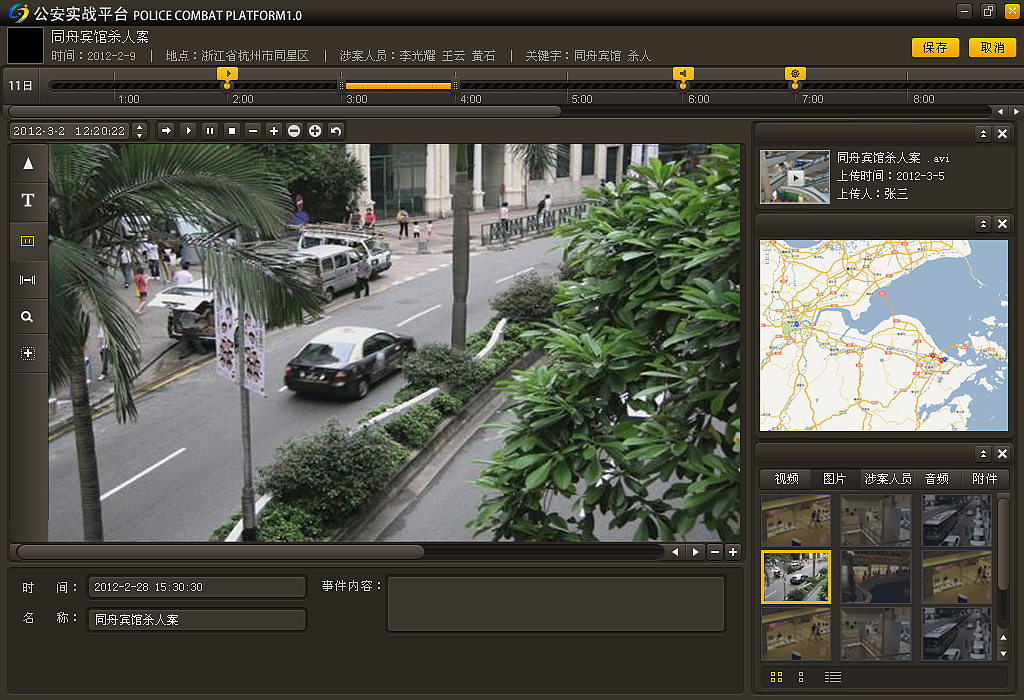Click the plus speed button in player toolbar
The height and width of the screenshot is (700, 1024).
[274, 131]
